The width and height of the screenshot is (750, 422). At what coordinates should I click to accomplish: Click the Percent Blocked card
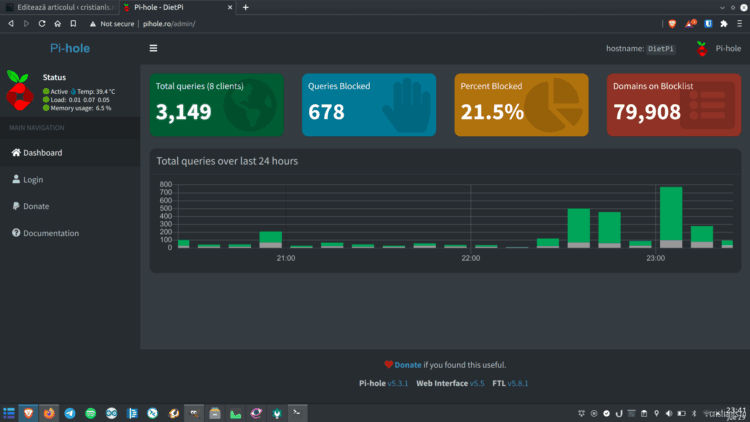[522, 105]
